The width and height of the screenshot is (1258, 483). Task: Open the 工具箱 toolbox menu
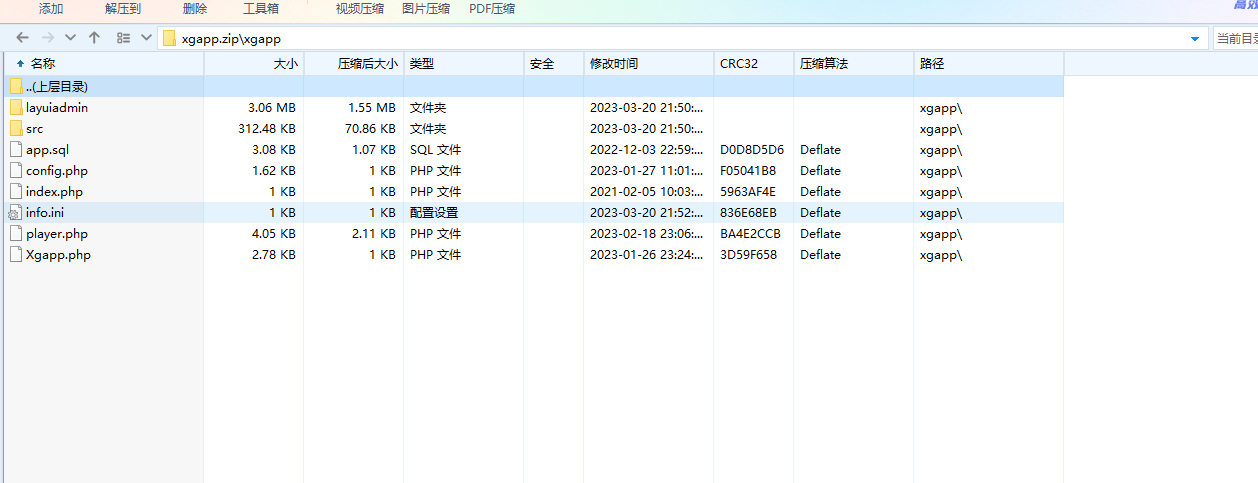pyautogui.click(x=261, y=9)
